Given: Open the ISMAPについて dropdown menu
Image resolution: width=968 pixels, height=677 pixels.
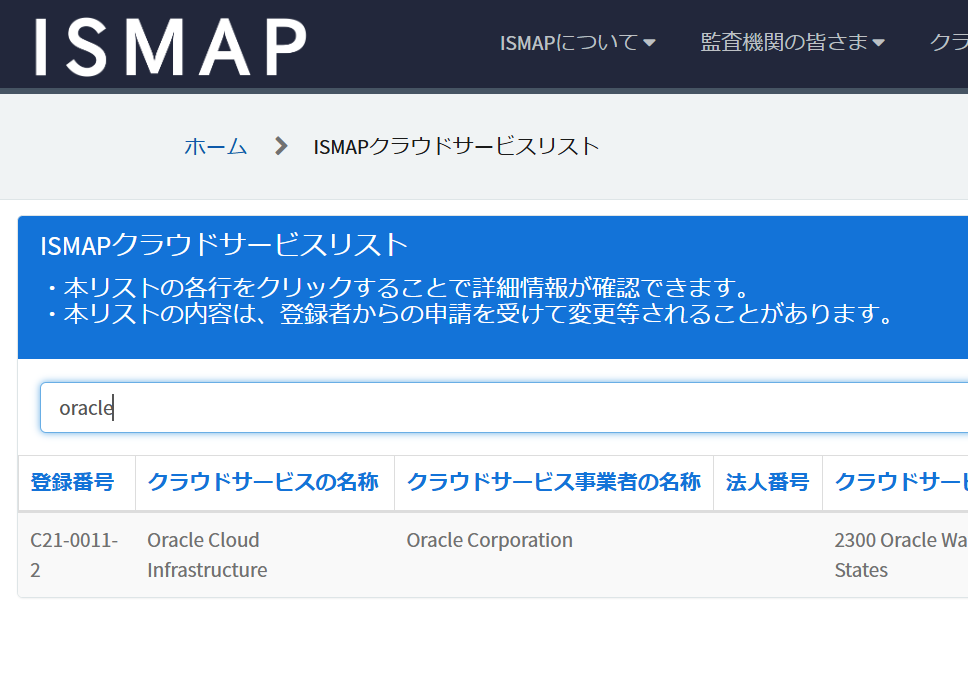Looking at the screenshot, I should [577, 43].
